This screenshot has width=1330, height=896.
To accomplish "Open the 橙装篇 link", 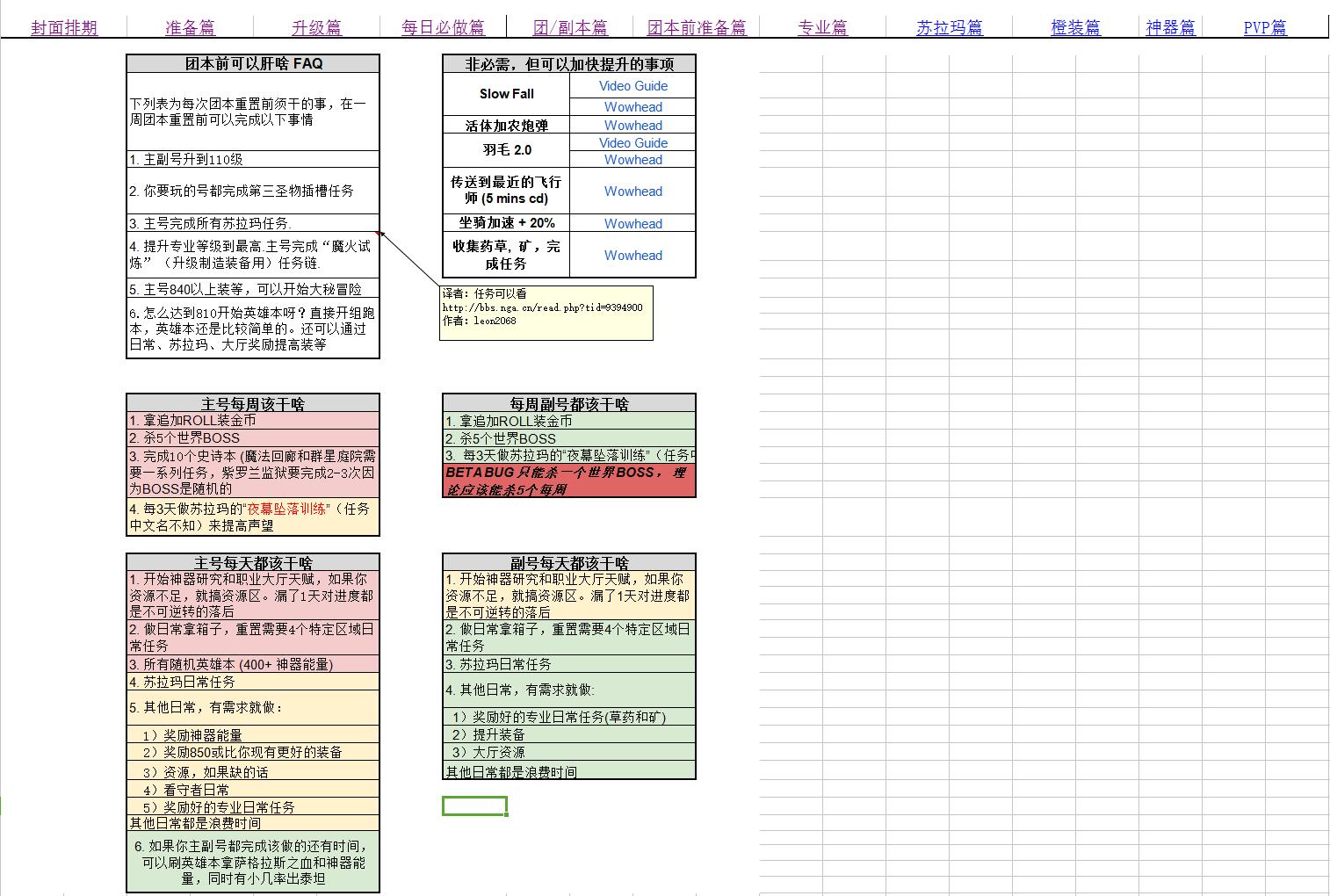I will tap(1075, 27).
